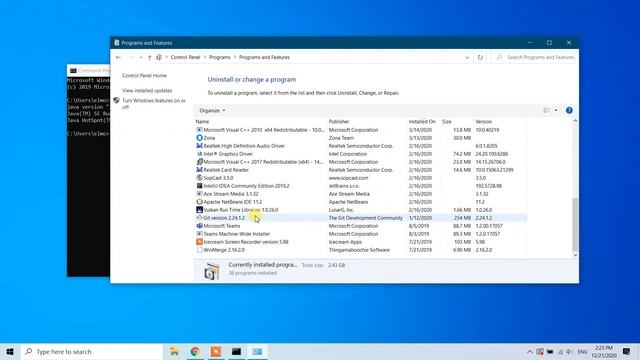Click the Git version 2.24.1.2 icon
Viewport: 640px width, 360px height.
[199, 218]
